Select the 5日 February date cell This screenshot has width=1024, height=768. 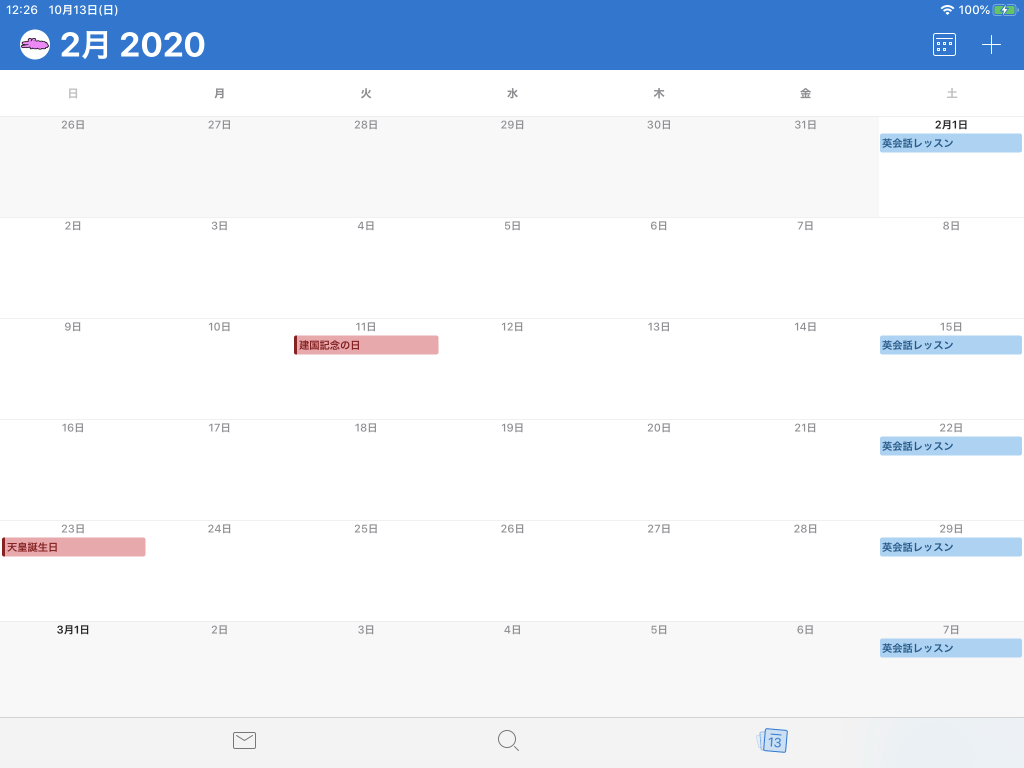point(512,268)
